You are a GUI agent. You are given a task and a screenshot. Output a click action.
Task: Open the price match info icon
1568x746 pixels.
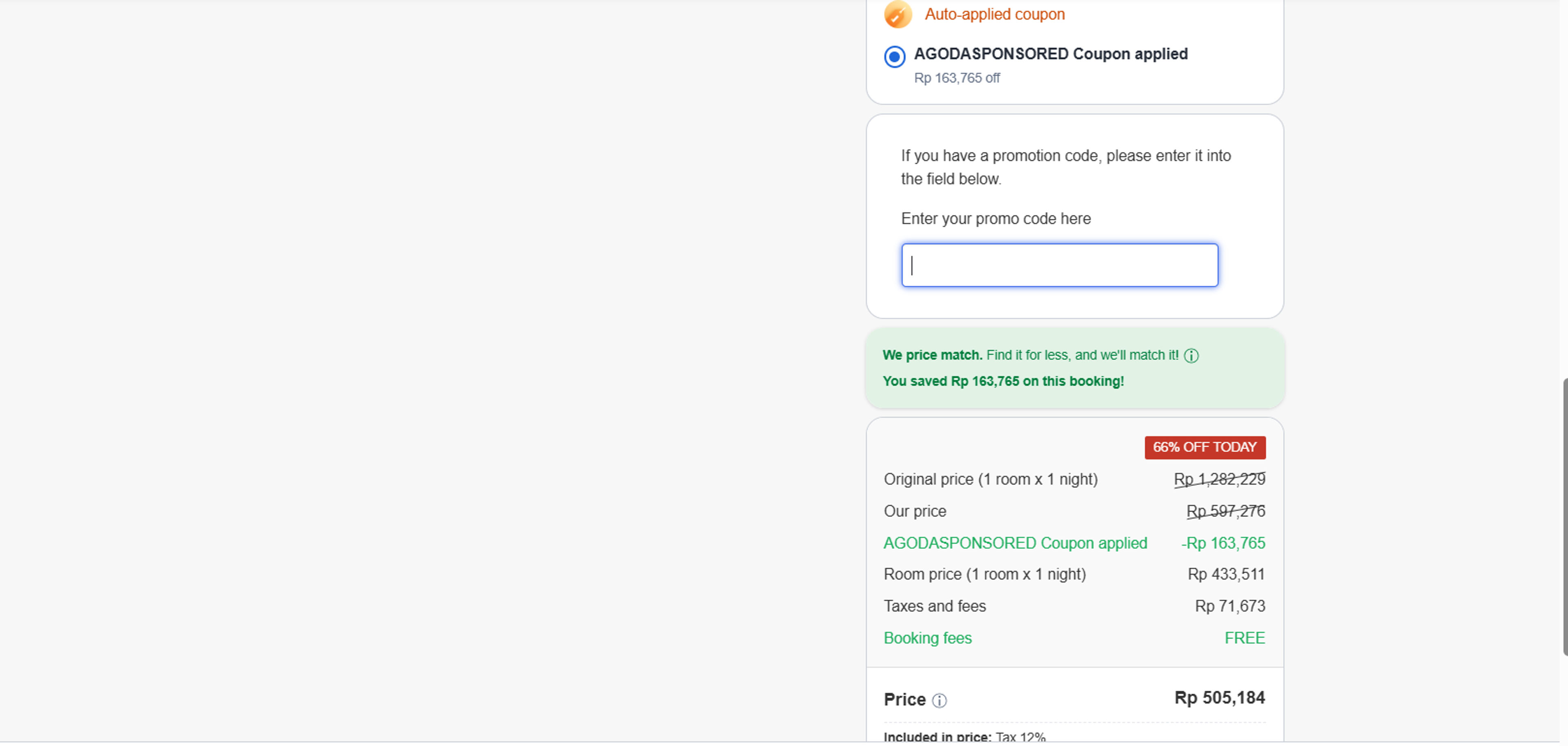point(1191,356)
